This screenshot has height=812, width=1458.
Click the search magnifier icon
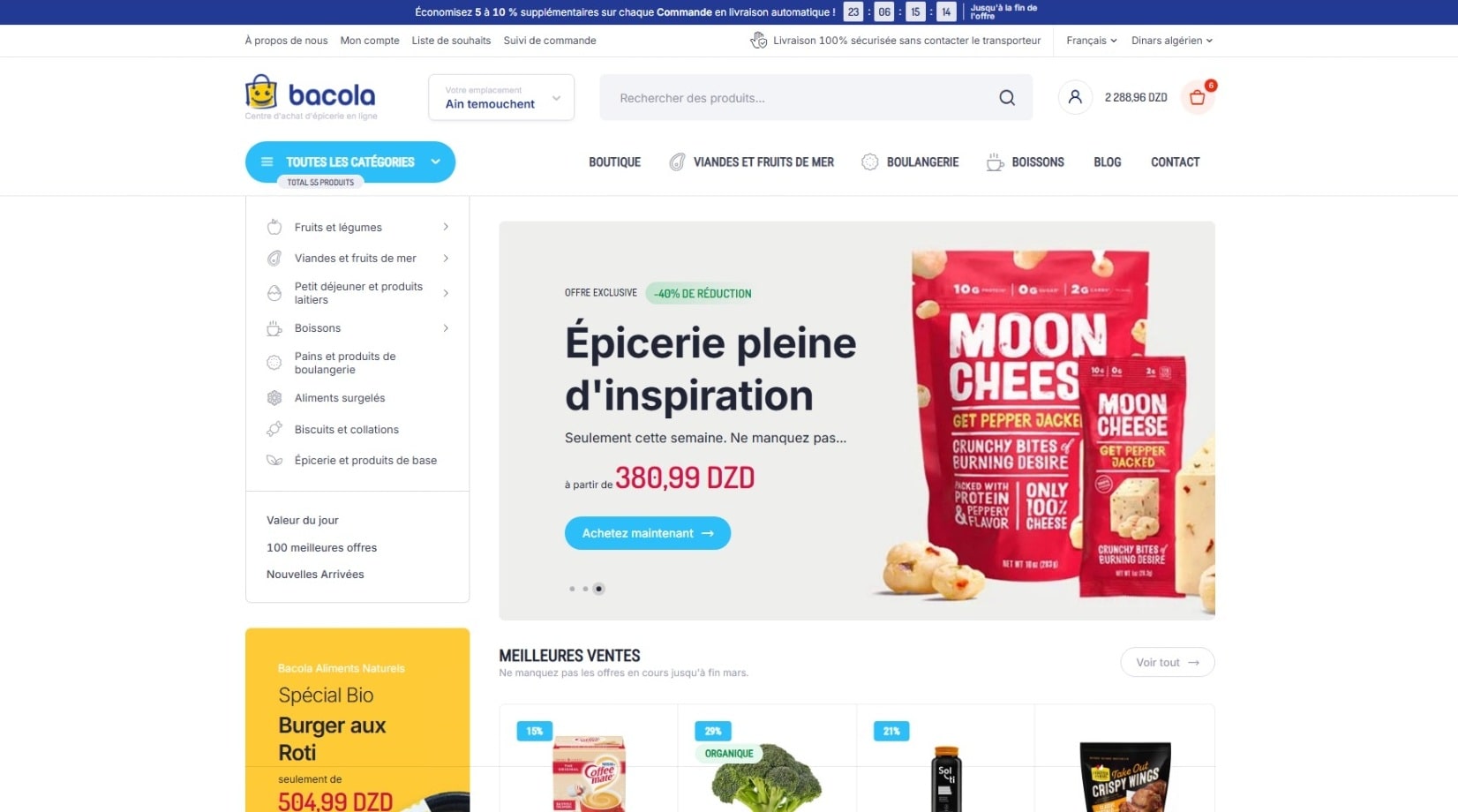[x=1007, y=98]
